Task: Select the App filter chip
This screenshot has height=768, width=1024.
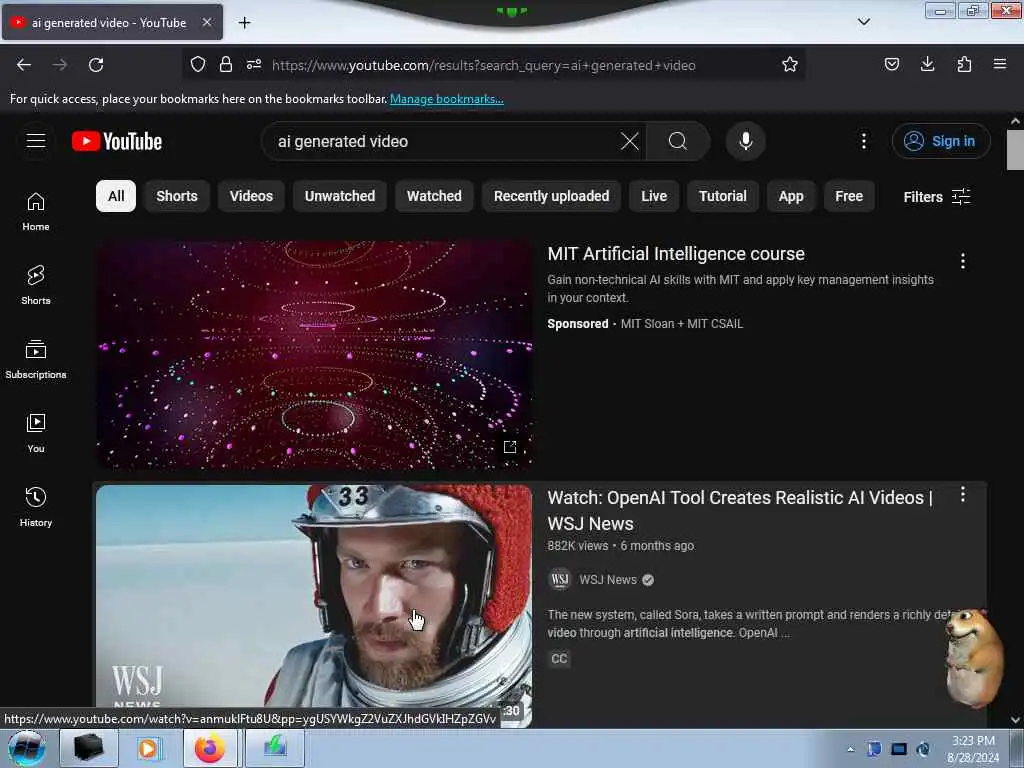Action: coord(791,196)
